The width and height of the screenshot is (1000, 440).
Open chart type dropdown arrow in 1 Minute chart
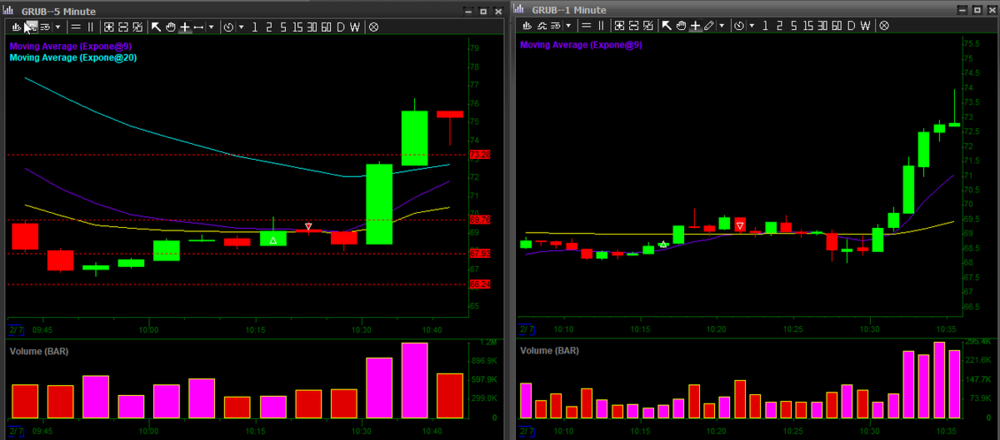coord(568,27)
